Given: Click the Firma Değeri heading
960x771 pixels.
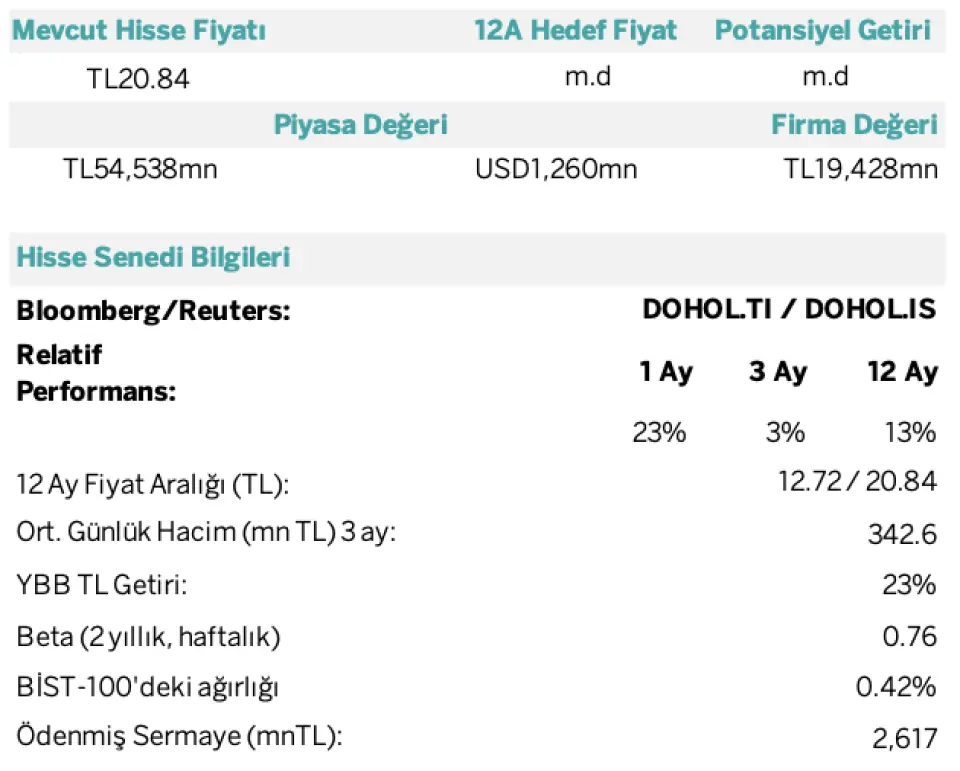Looking at the screenshot, I should (854, 125).
